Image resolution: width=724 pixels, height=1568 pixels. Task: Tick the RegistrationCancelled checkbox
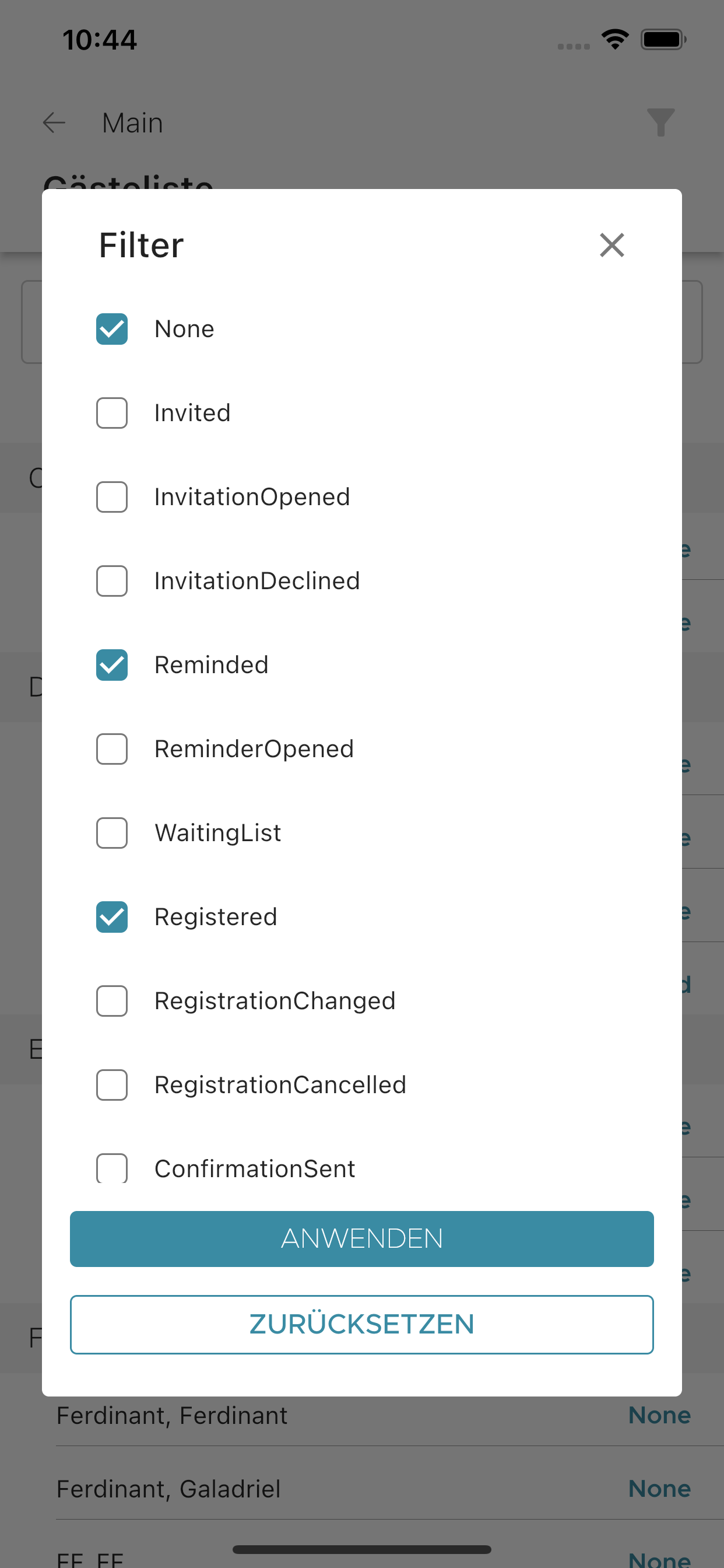coord(112,1086)
